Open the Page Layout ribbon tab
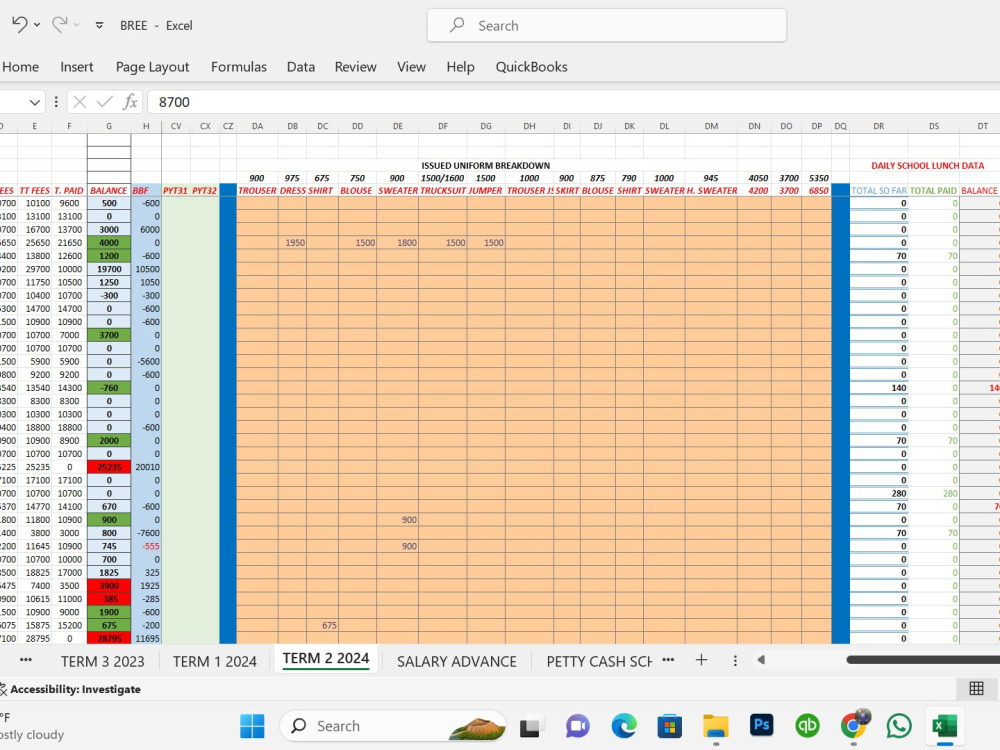This screenshot has height=750, width=1000. click(152, 67)
